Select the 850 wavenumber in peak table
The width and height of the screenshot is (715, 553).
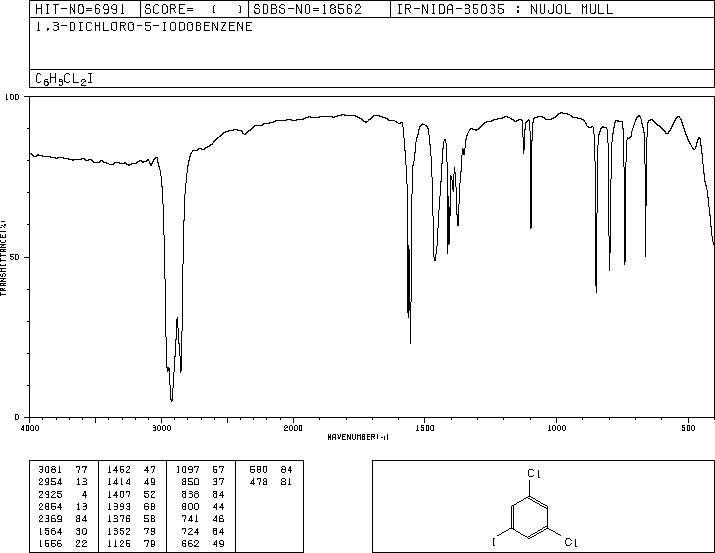click(190, 482)
